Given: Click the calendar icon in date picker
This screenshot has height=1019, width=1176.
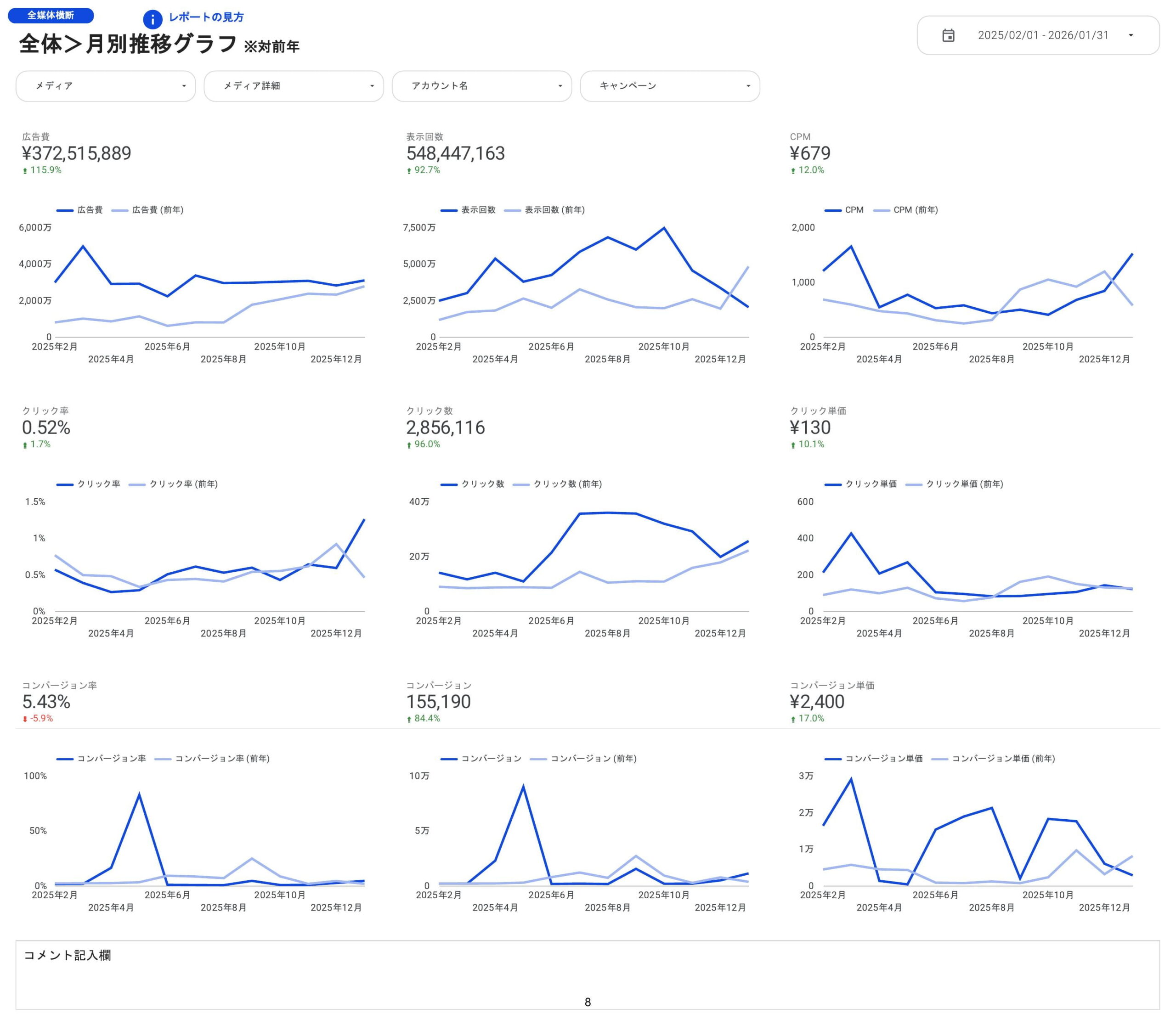Looking at the screenshot, I should (x=948, y=35).
